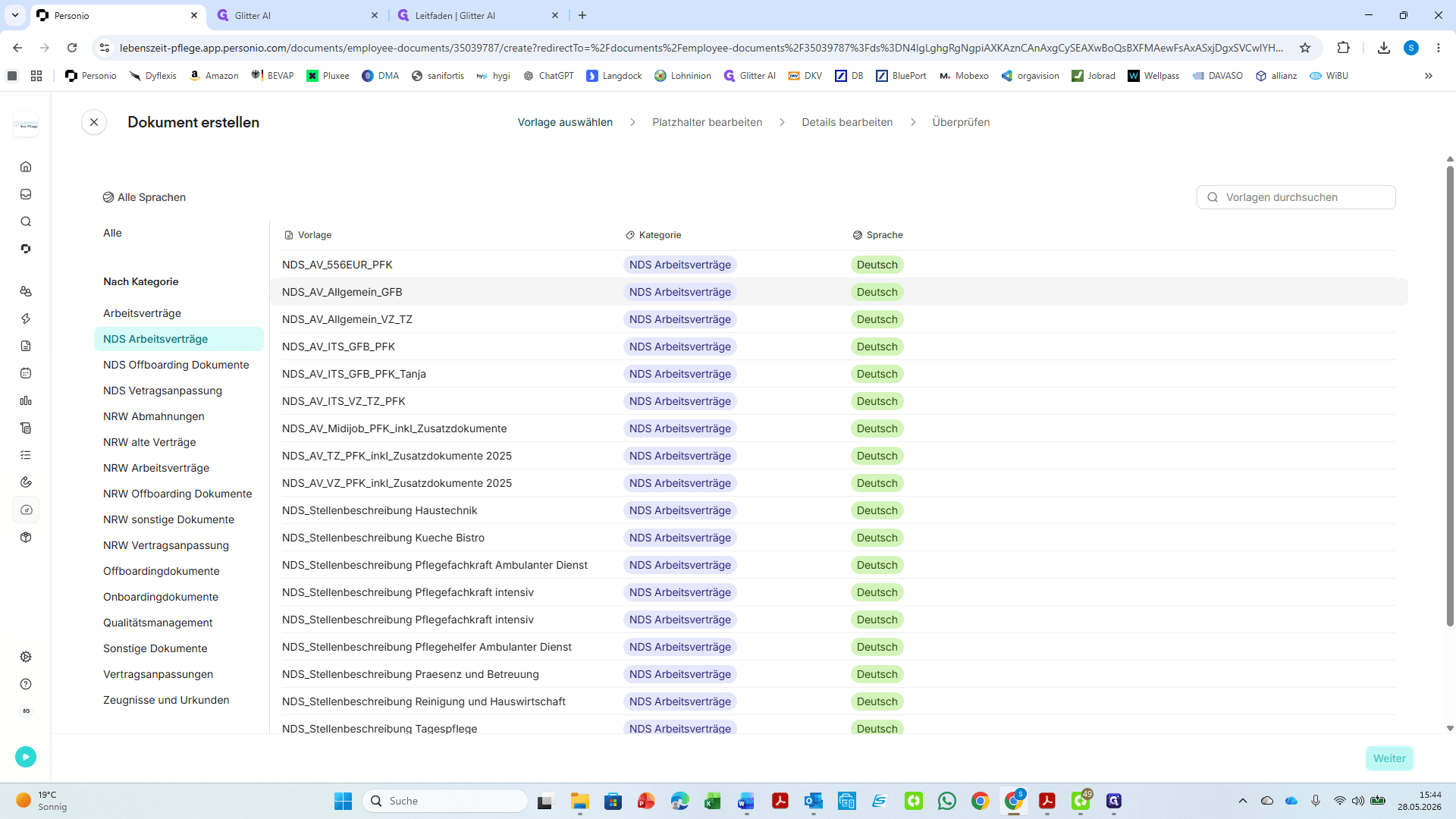Viewport: 1456px width, 819px height.
Task: Show hidden system tray icons
Action: [1242, 801]
